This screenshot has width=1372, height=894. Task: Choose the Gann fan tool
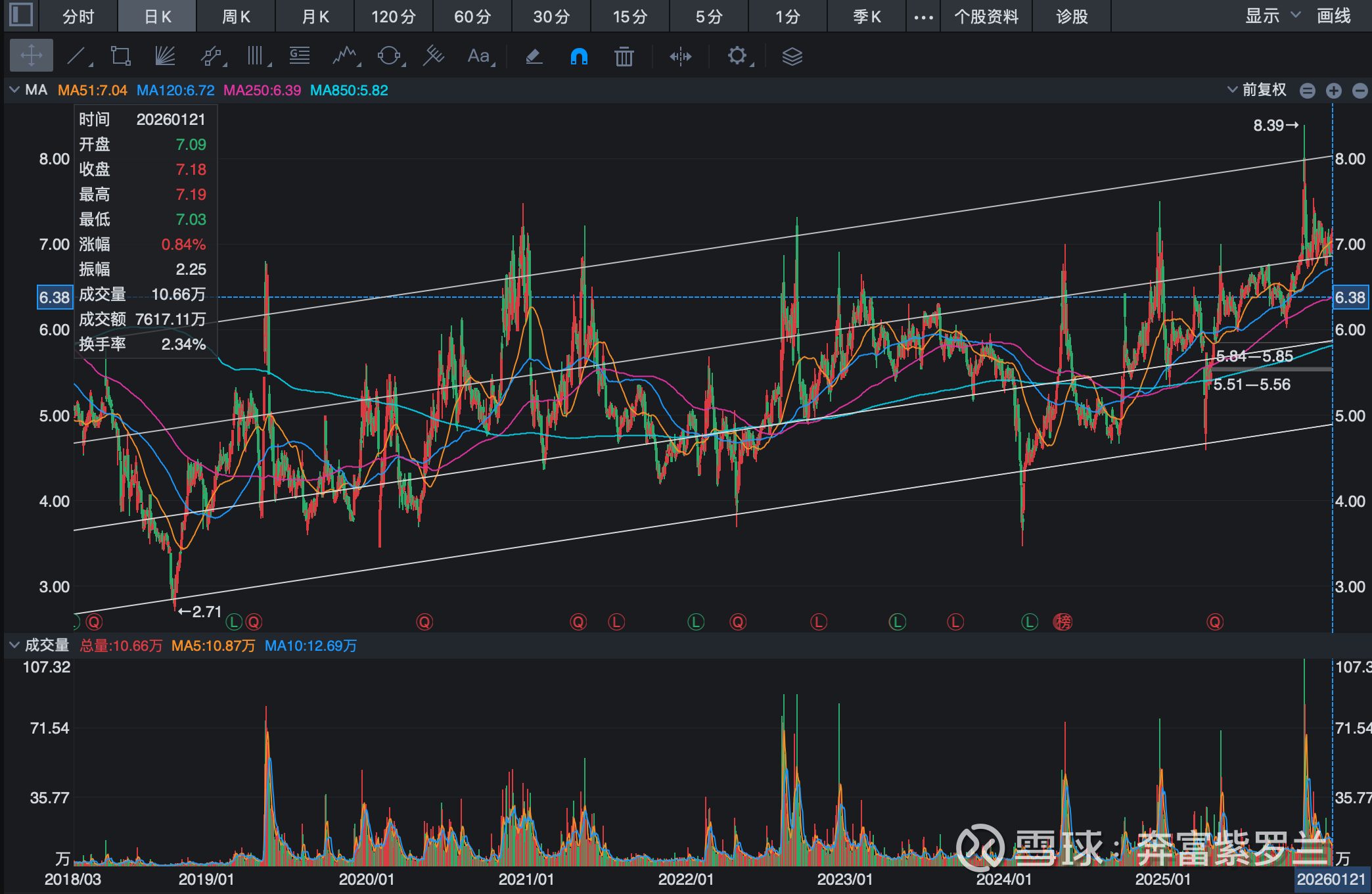[x=165, y=56]
